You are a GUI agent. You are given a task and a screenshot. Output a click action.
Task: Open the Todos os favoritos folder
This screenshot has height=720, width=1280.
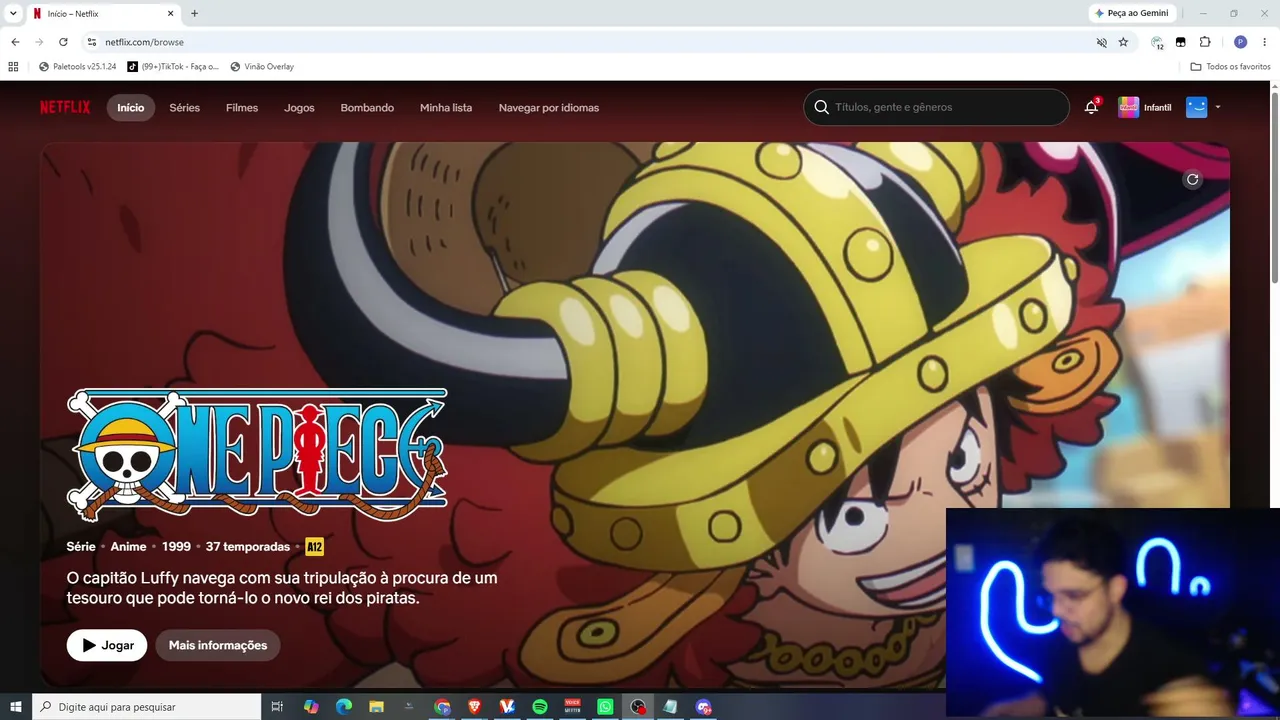(x=1230, y=66)
